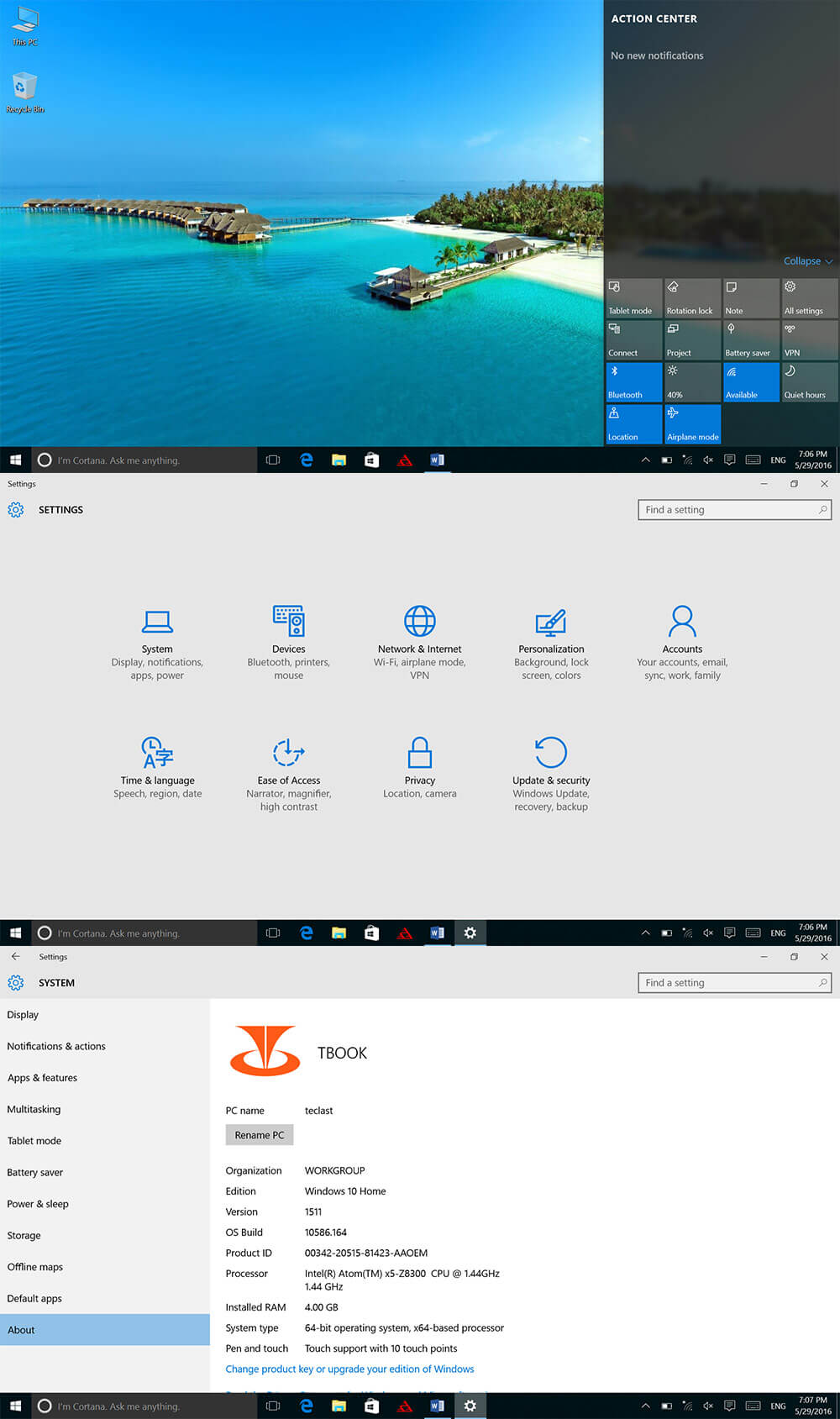Open Power & sleep in the sidebar
Screen dimensions: 840x1419
(x=38, y=1204)
